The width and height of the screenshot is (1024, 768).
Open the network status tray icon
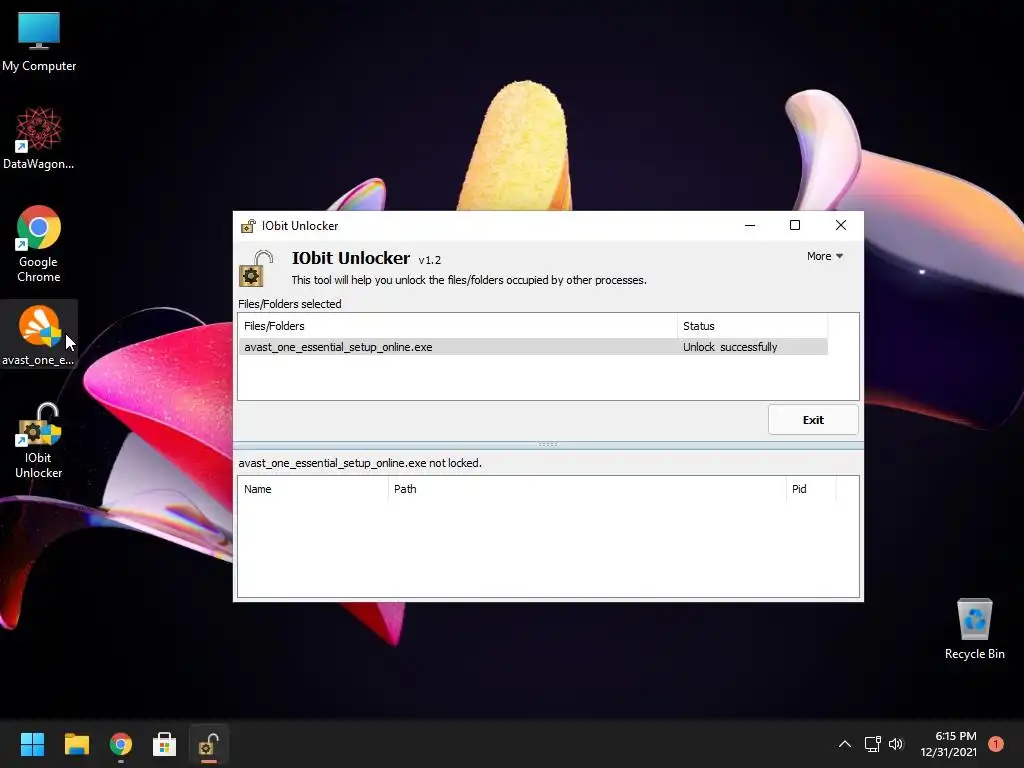872,744
